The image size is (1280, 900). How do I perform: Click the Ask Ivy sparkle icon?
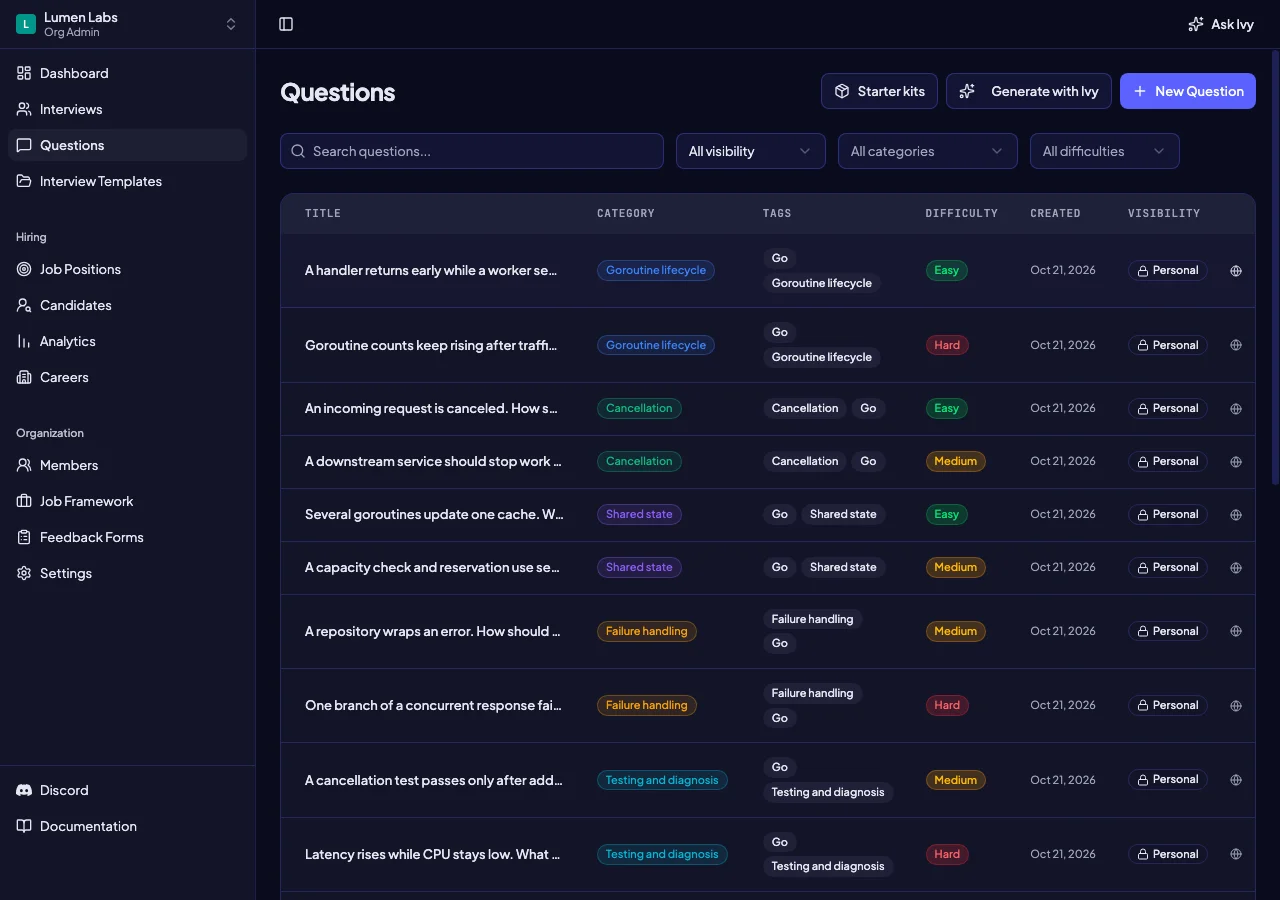[1195, 24]
